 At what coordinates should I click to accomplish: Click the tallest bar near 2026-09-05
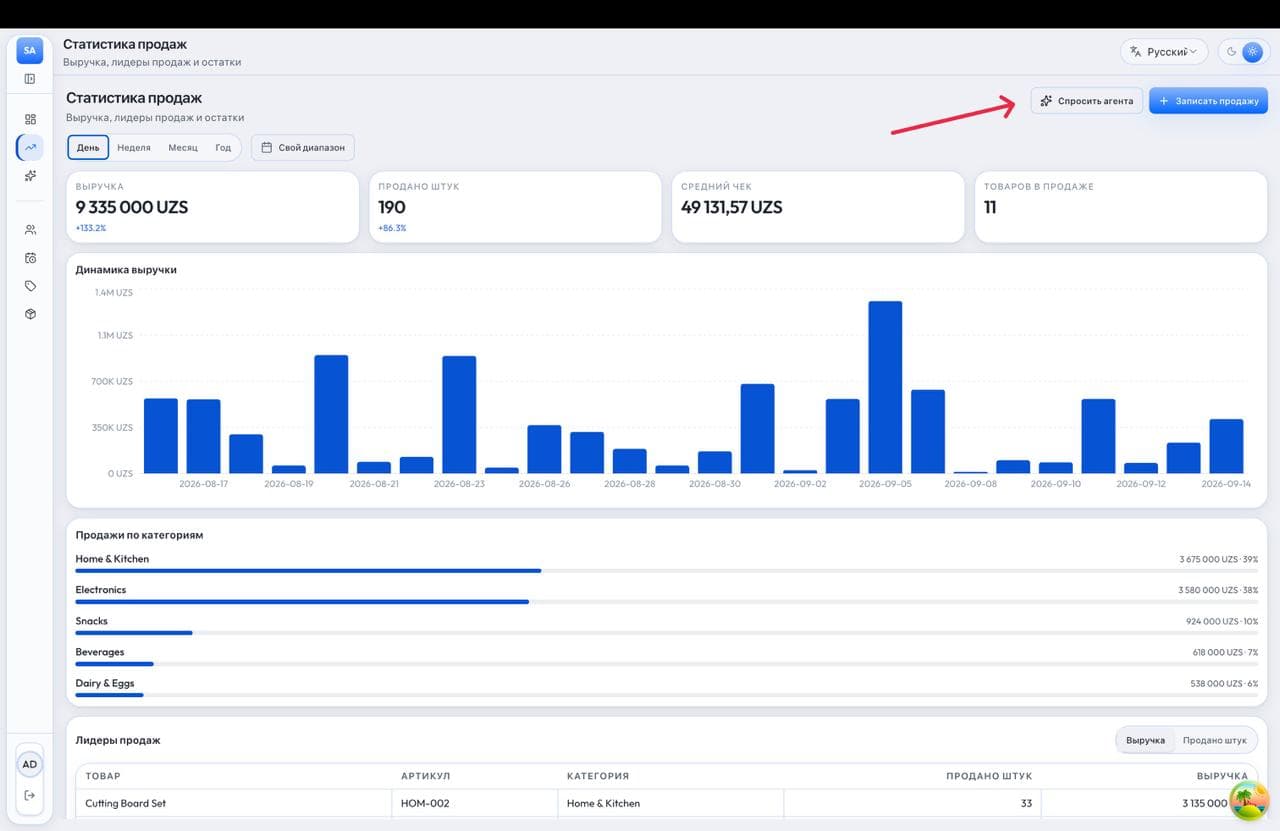pos(885,387)
